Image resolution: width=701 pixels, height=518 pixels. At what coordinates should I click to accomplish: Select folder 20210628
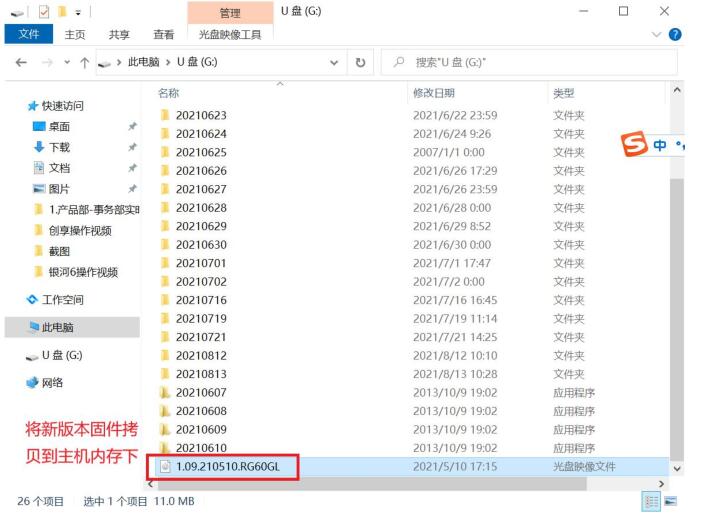[x=201, y=208]
